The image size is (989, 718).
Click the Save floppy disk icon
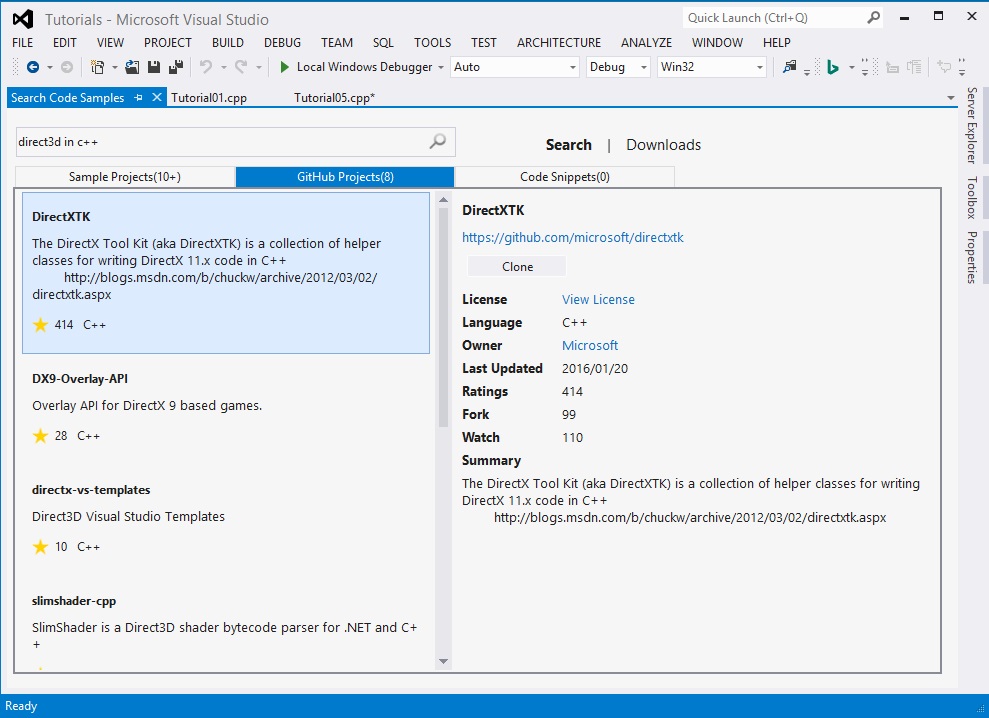coord(154,67)
